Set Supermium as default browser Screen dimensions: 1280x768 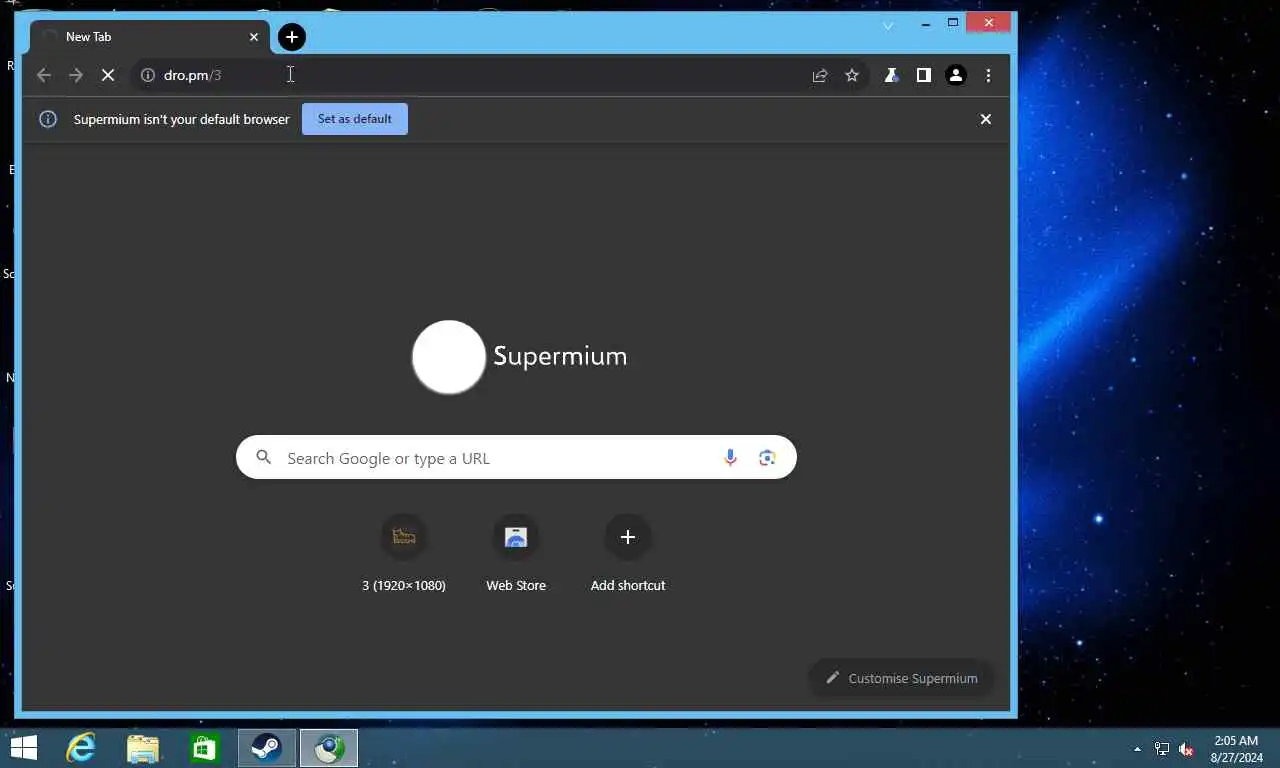(355, 119)
